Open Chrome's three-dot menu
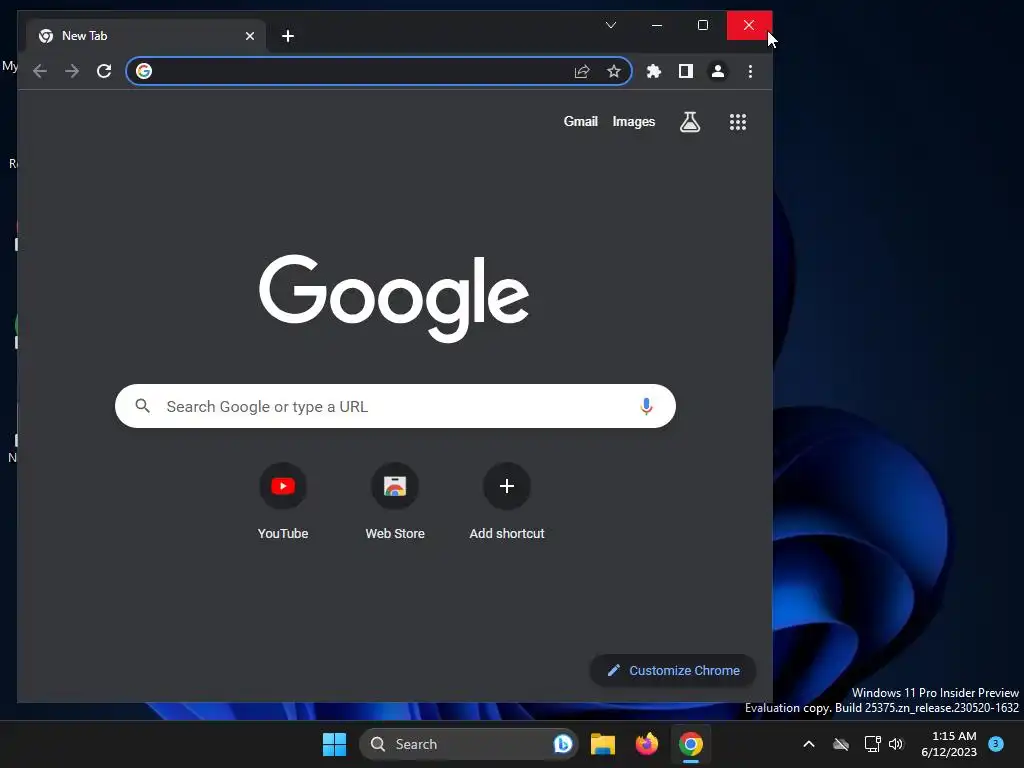This screenshot has height=768, width=1024. [x=750, y=71]
